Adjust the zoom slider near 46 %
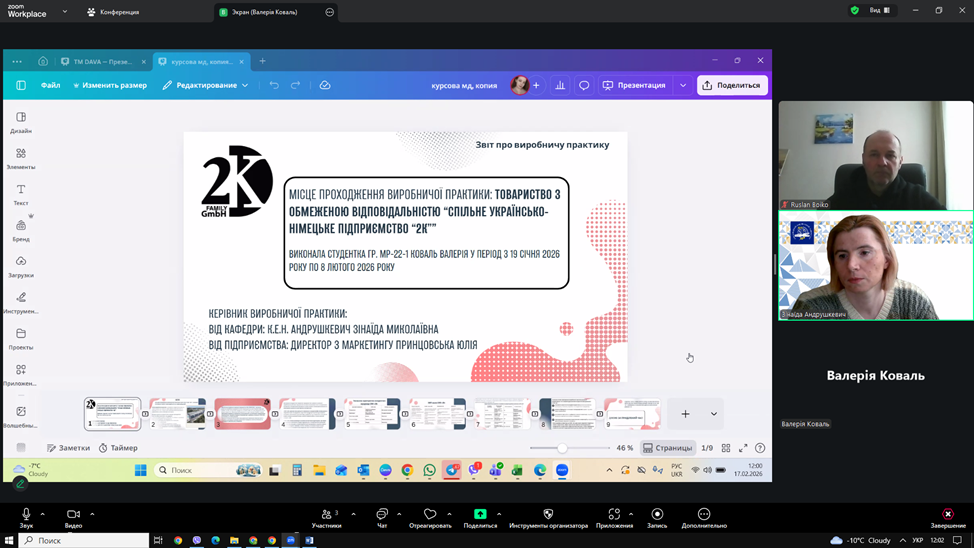This screenshot has width=974, height=548. pos(562,448)
